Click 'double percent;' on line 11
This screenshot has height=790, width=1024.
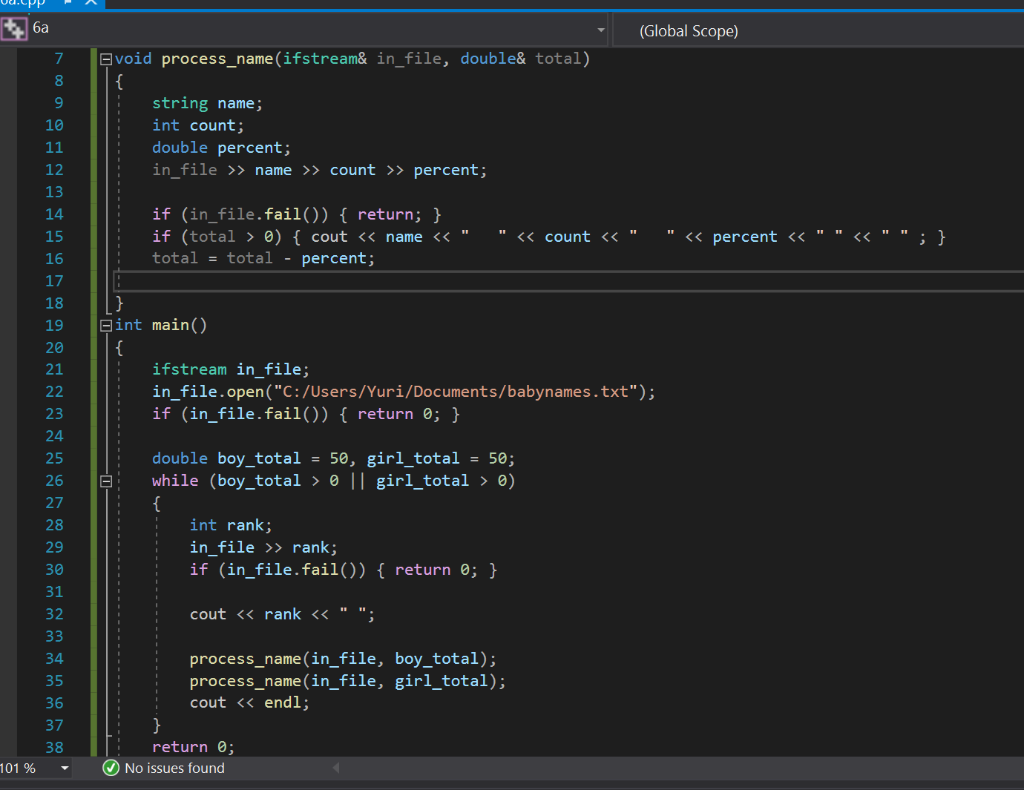221,148
